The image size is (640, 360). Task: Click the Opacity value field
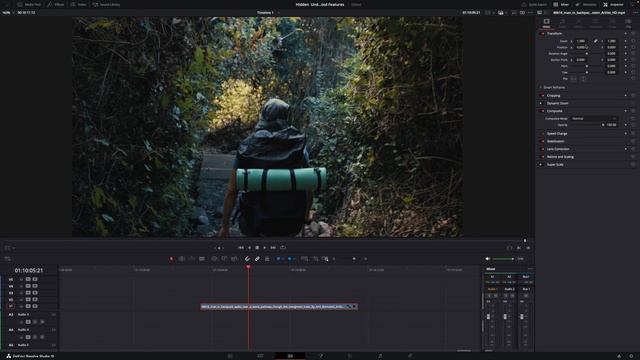coord(611,125)
